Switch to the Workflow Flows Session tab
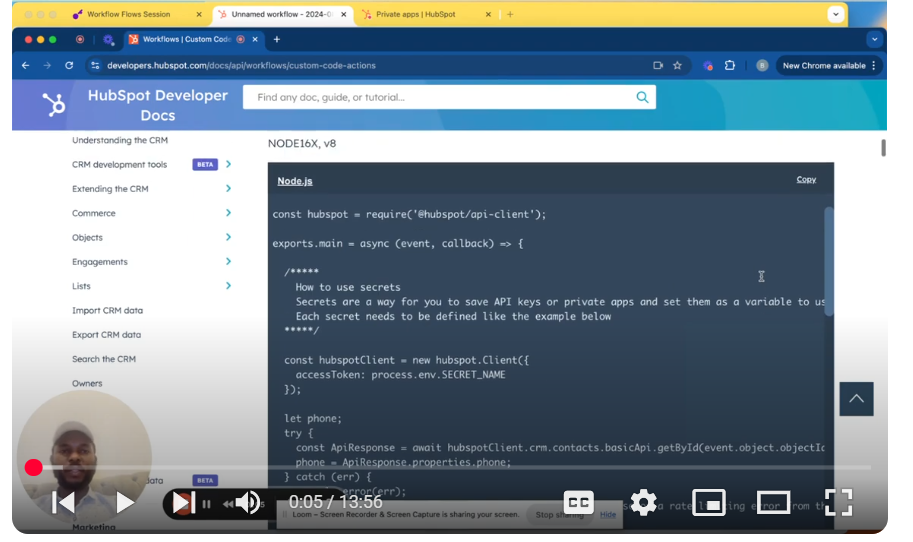This screenshot has width=913, height=542. click(128, 15)
